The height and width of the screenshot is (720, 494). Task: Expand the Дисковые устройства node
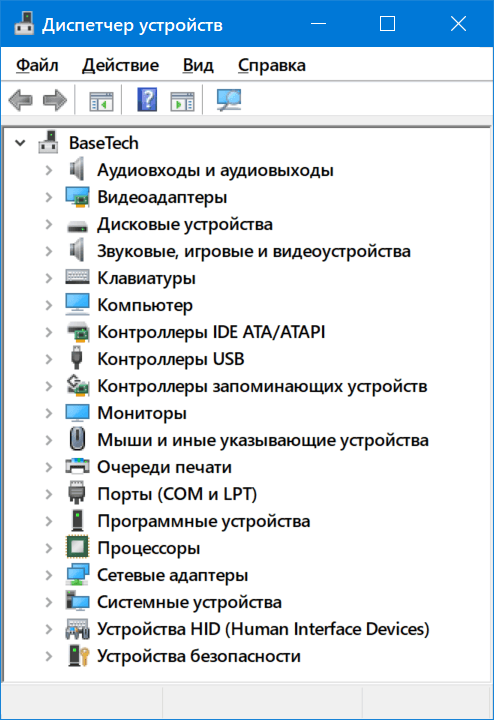pos(49,224)
